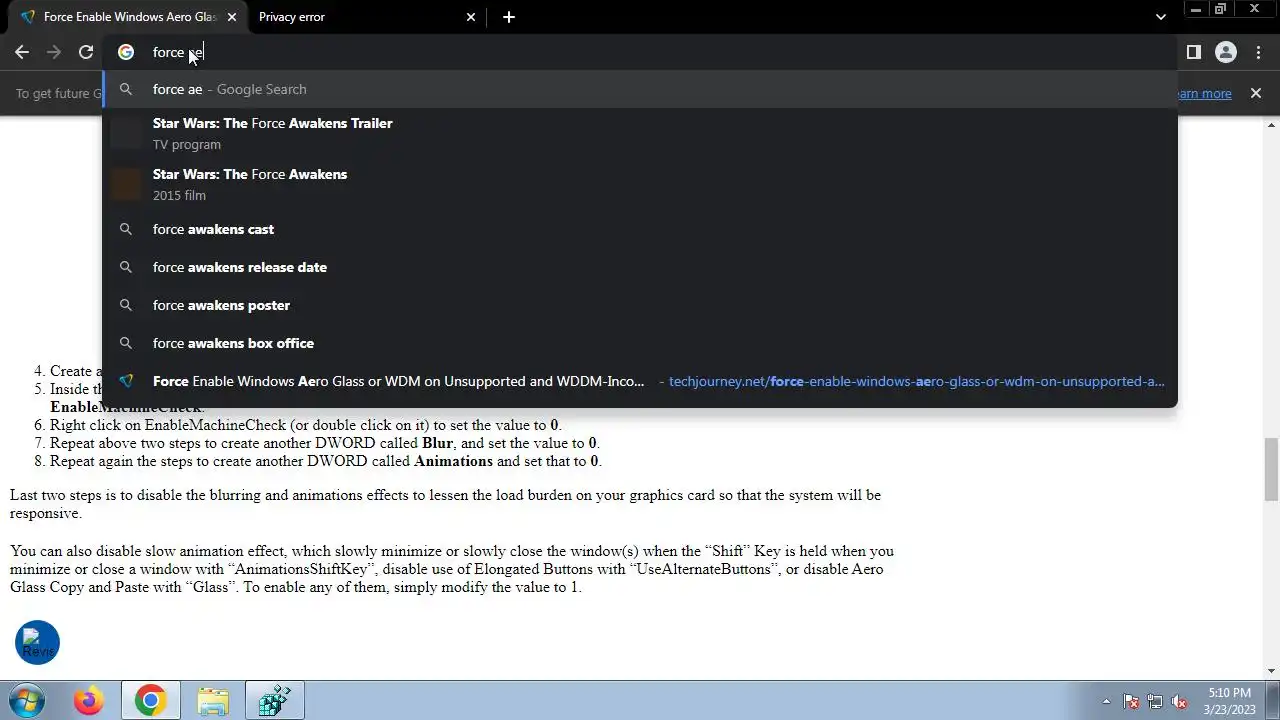The width and height of the screenshot is (1280, 720).
Task: Click the muted volume tray icon
Action: [x=1180, y=702]
